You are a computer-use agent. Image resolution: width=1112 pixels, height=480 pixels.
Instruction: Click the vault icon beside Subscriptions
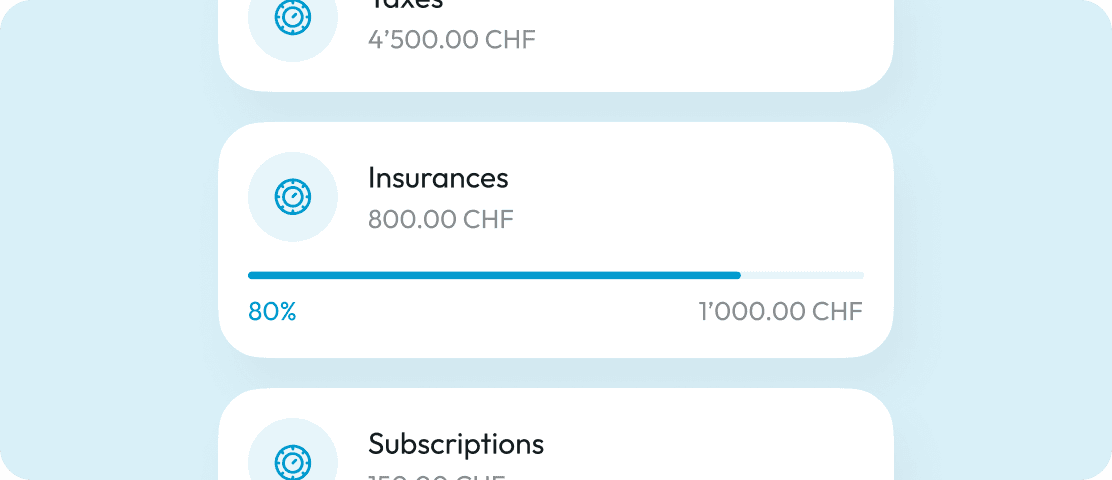[293, 461]
